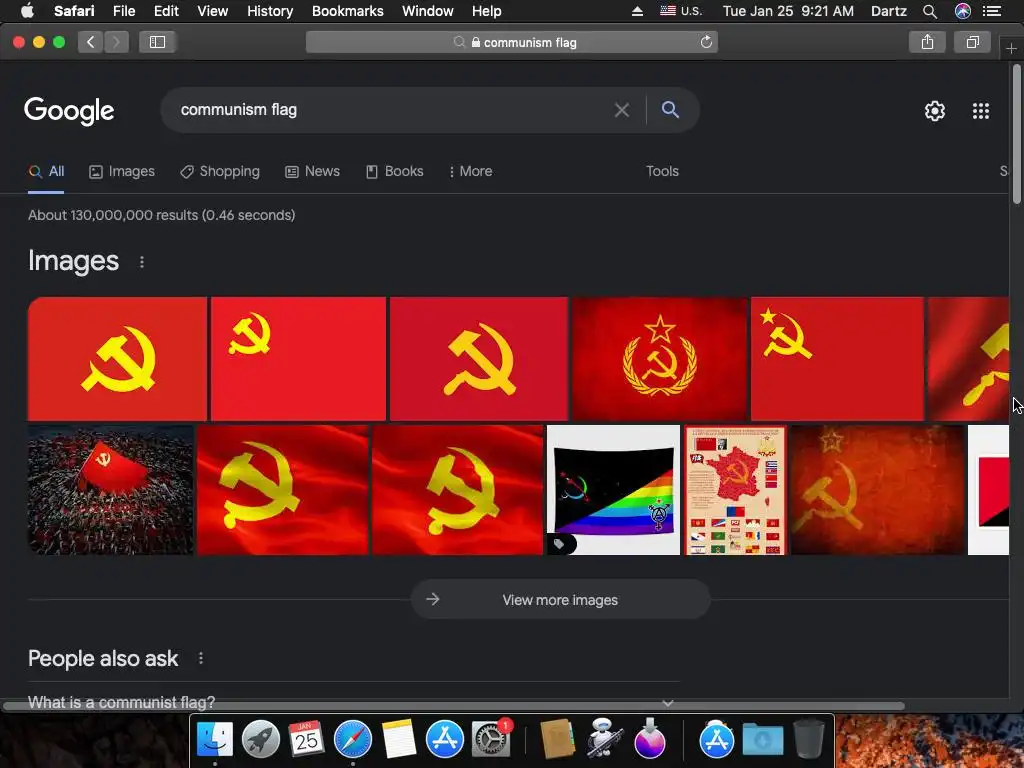Open the Help menu

tap(487, 11)
